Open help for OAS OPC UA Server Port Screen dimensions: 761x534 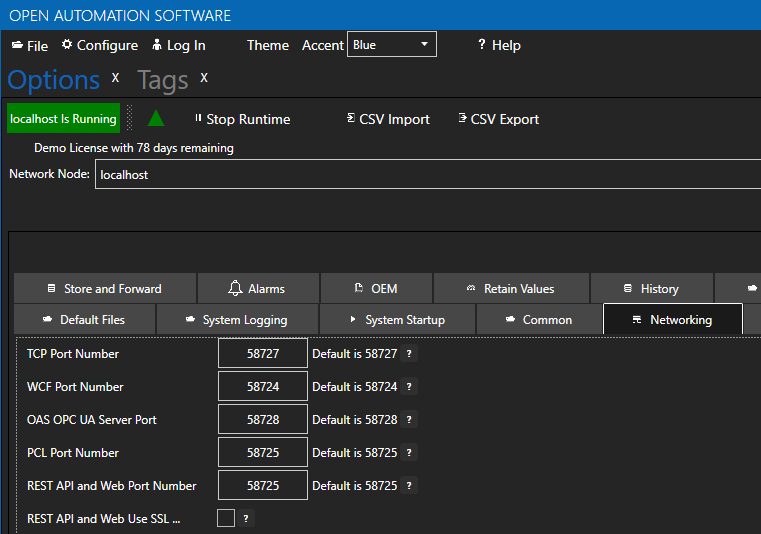click(409, 419)
